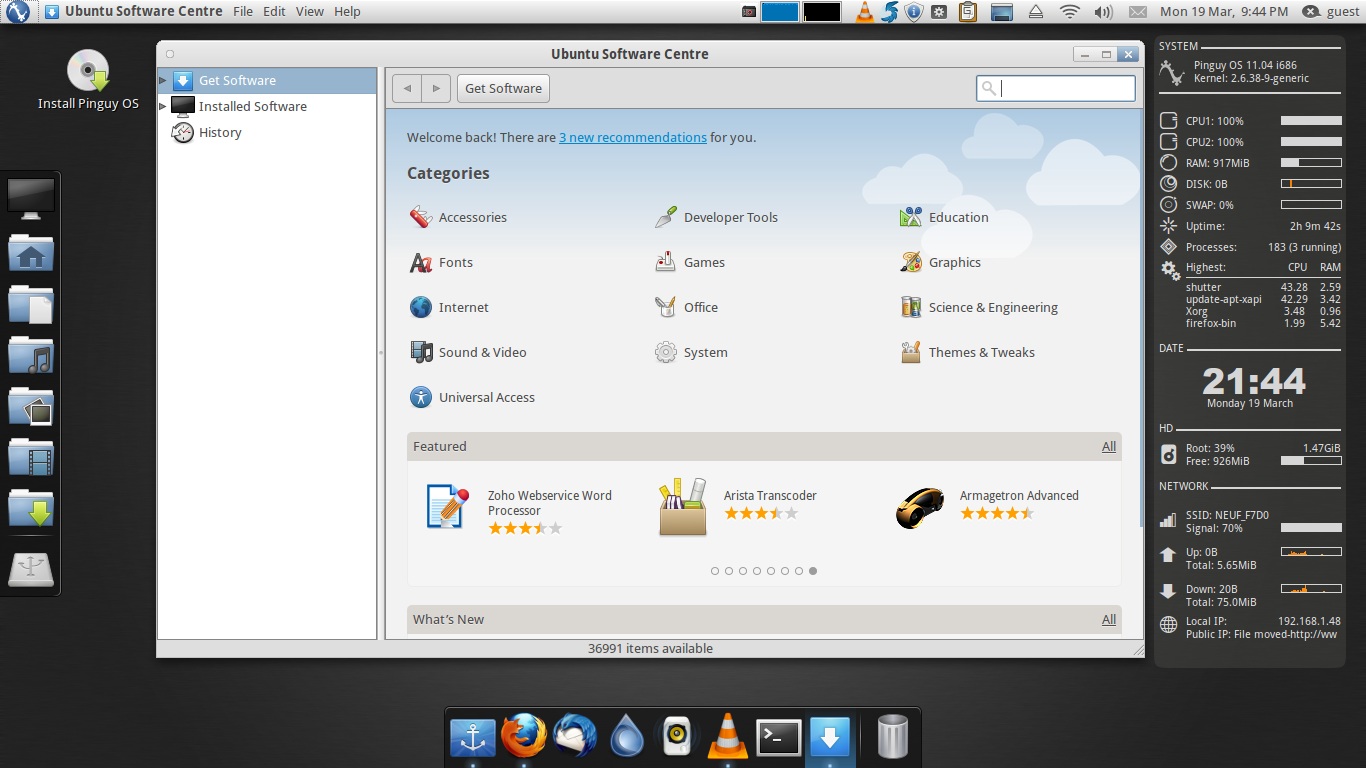Open the Trash in the dock
Viewport: 1366px width, 768px height.
[x=892, y=737]
